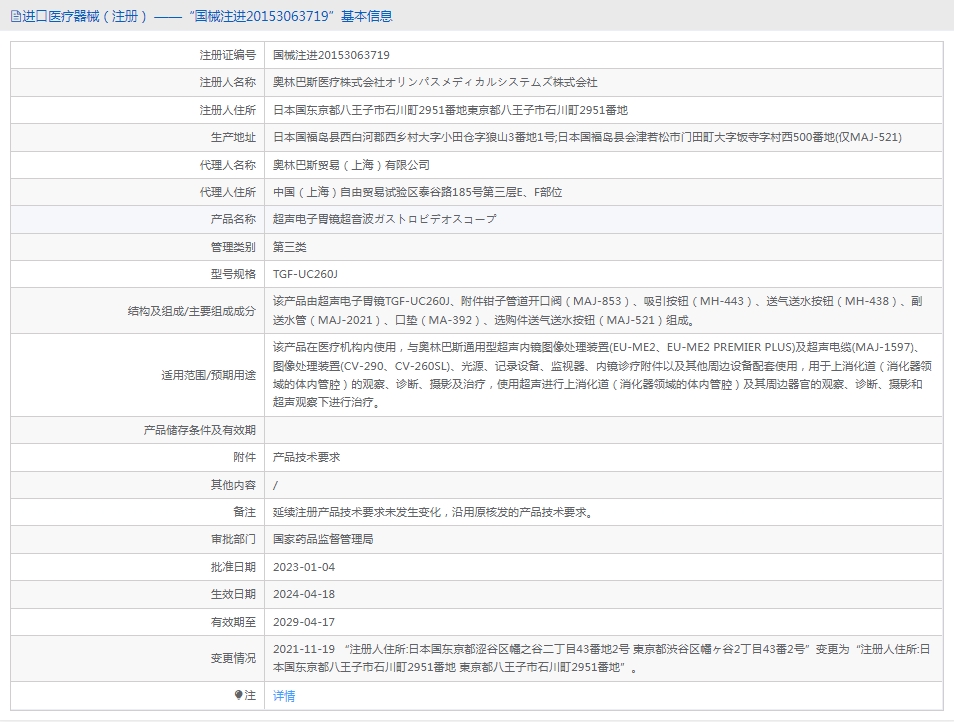The height and width of the screenshot is (722, 954).
Task: Click the approval date 2023-01-04
Action: coord(304,567)
